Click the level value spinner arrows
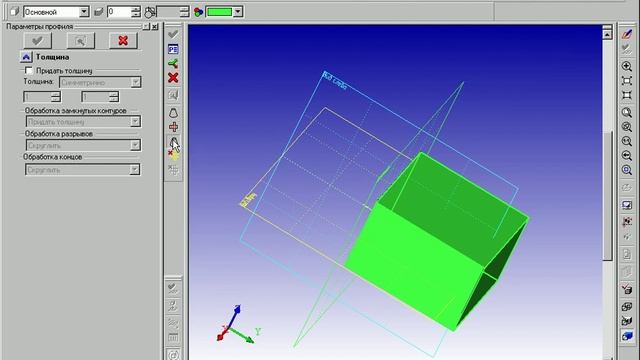This screenshot has height=360, width=640. click(136, 12)
